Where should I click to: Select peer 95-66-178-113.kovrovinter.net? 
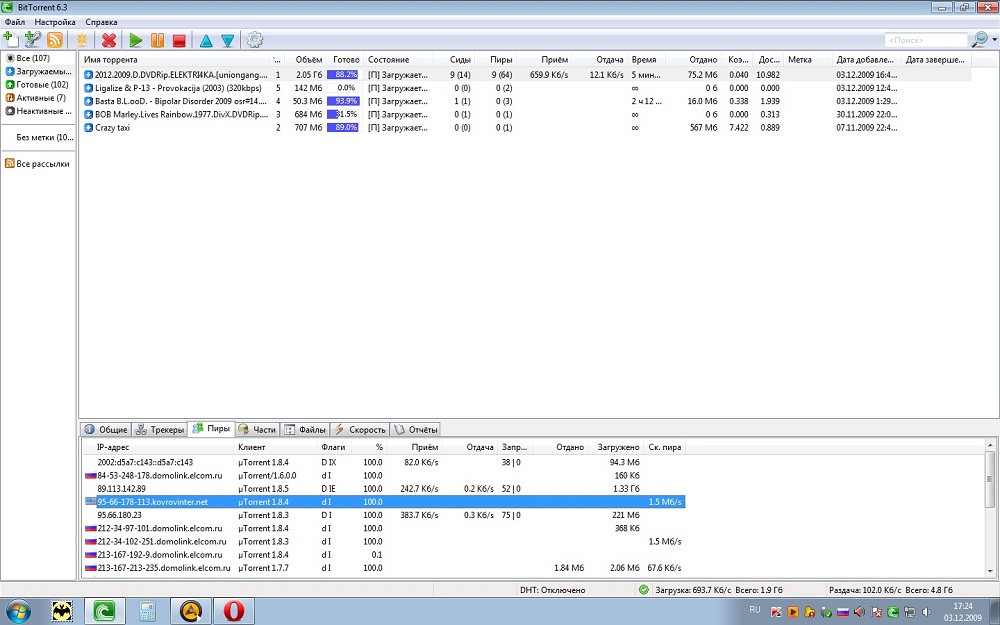coord(384,502)
